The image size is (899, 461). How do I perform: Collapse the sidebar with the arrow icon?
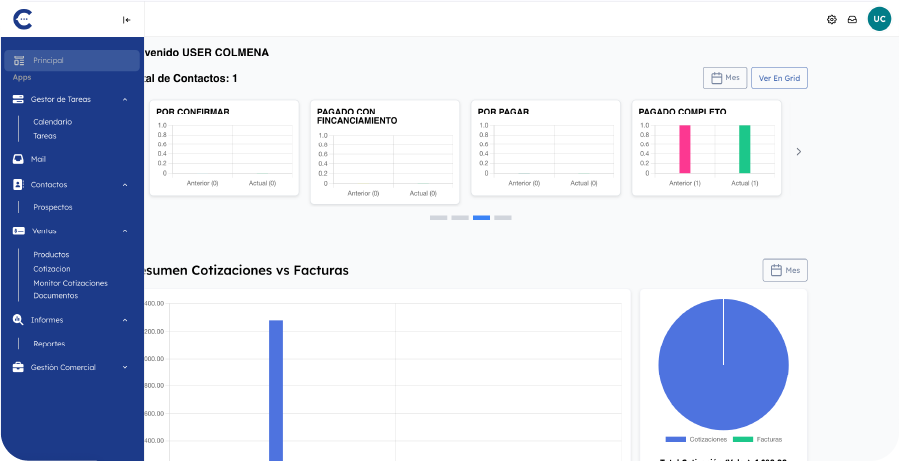(x=127, y=20)
